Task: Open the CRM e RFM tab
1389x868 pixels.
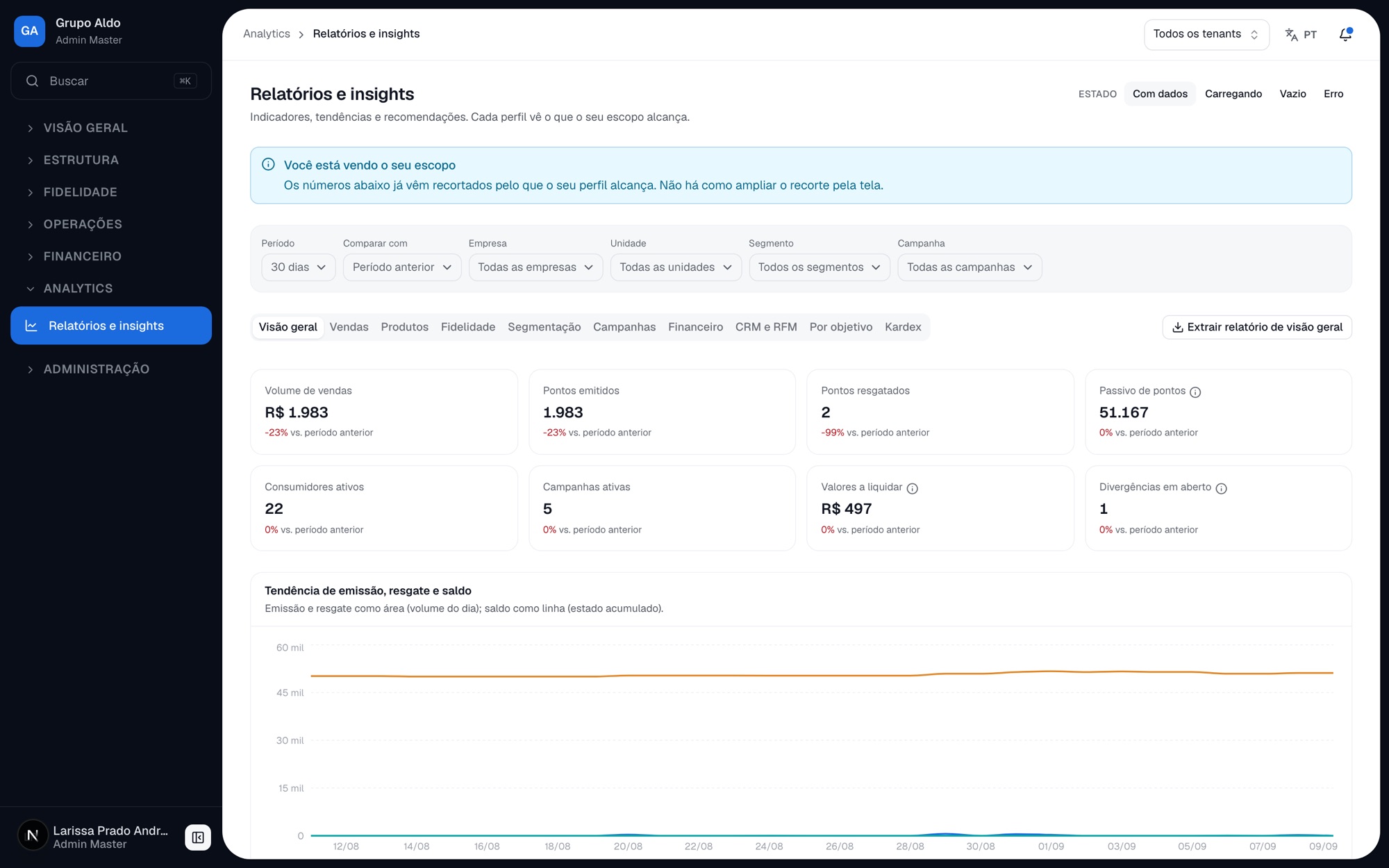Action: (766, 327)
